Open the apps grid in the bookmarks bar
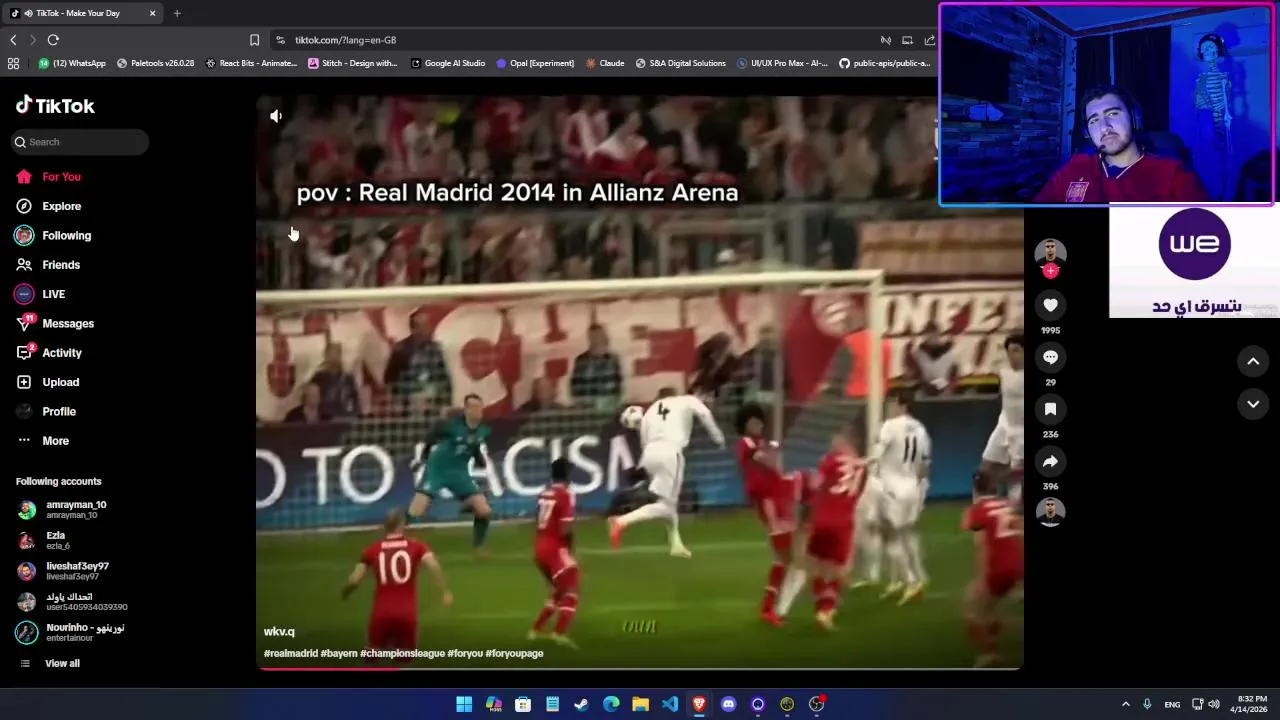Image resolution: width=1280 pixels, height=720 pixels. (x=13, y=63)
